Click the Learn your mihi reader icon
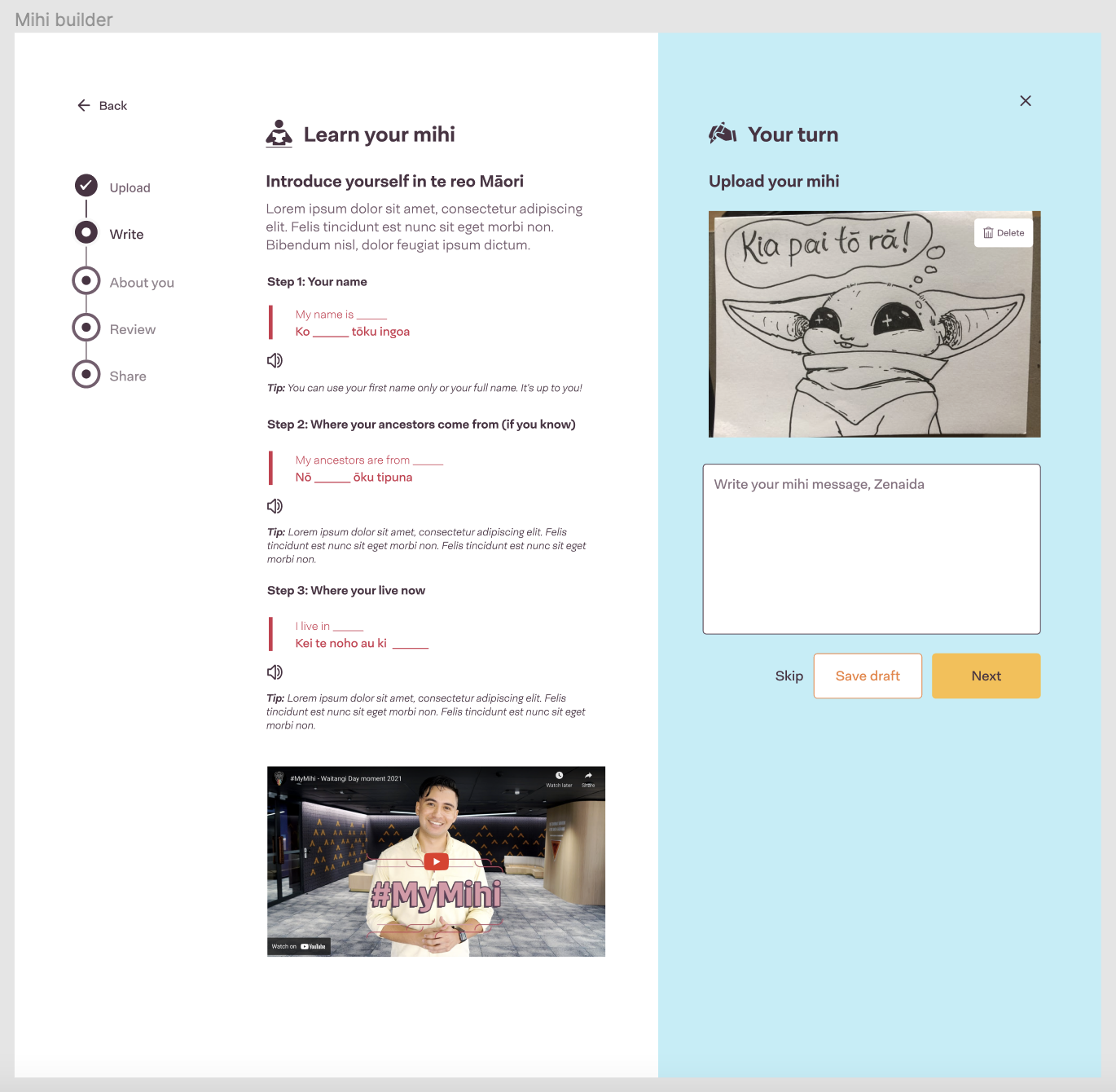The image size is (1116, 1092). tap(279, 134)
